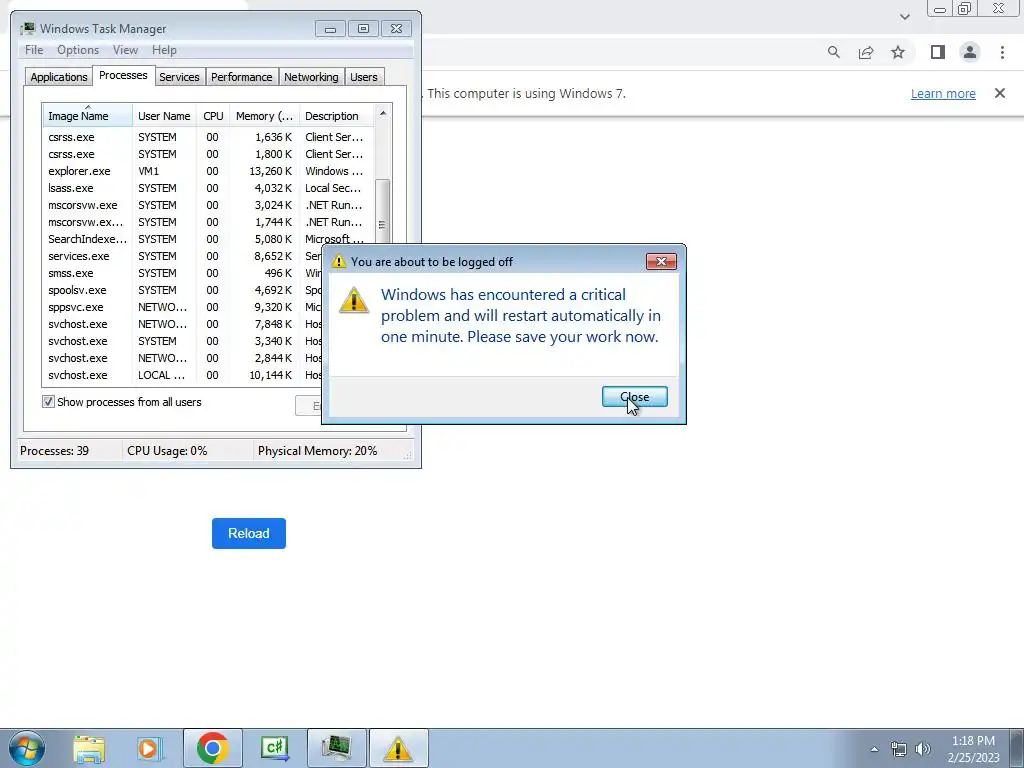The image size is (1024, 768).
Task: Open Chrome's side panel icon
Action: [938, 52]
